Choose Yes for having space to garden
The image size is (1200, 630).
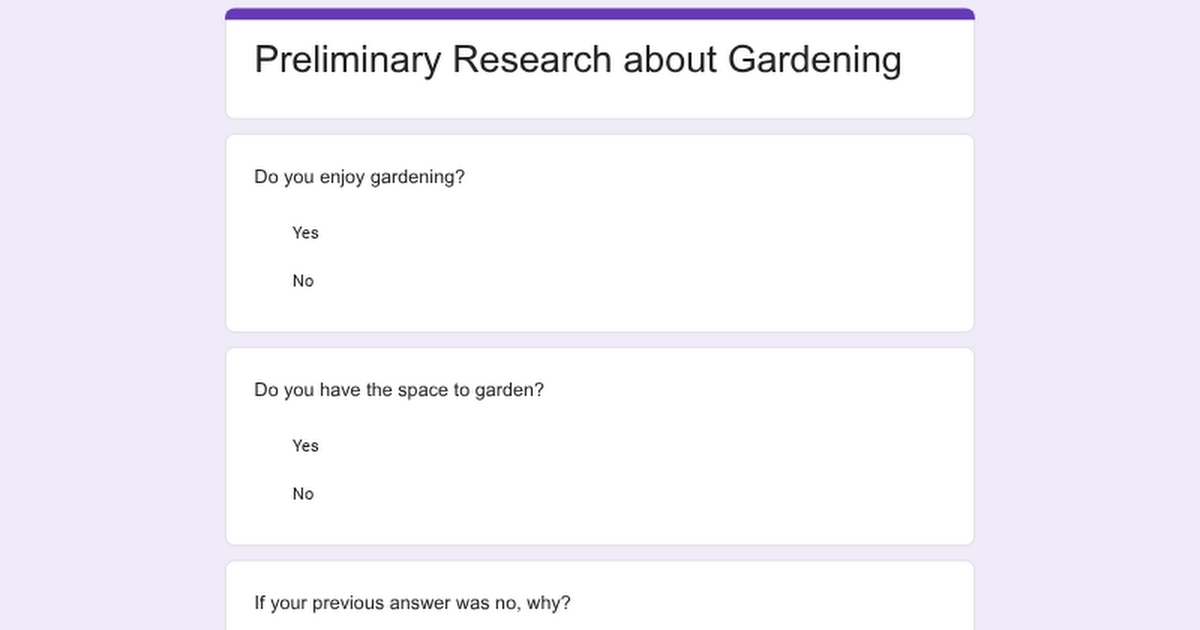point(305,446)
